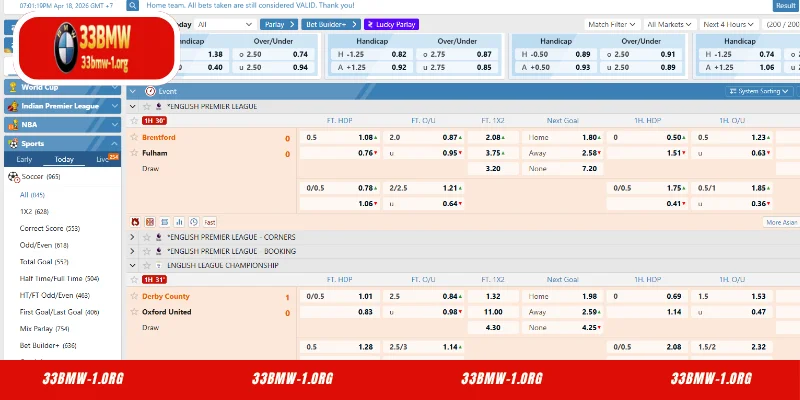Expand the Indian Premier League section
800x400 pixels.
[x=115, y=106]
